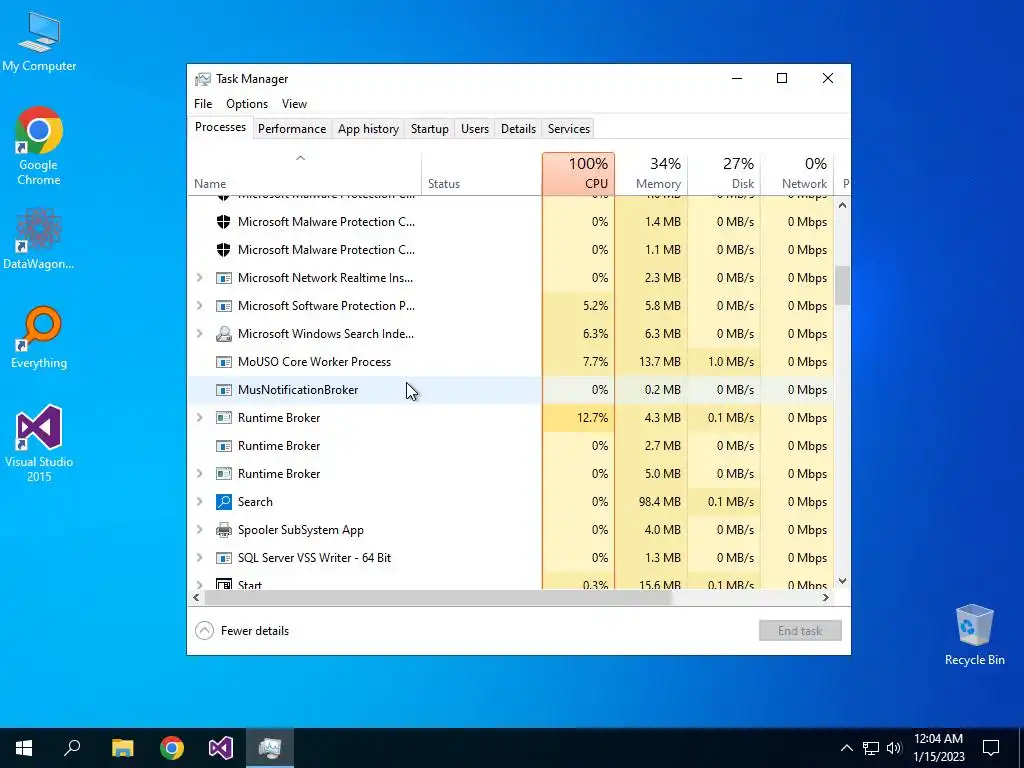Collapse view with Fewer details
The height and width of the screenshot is (768, 1024).
(x=242, y=631)
